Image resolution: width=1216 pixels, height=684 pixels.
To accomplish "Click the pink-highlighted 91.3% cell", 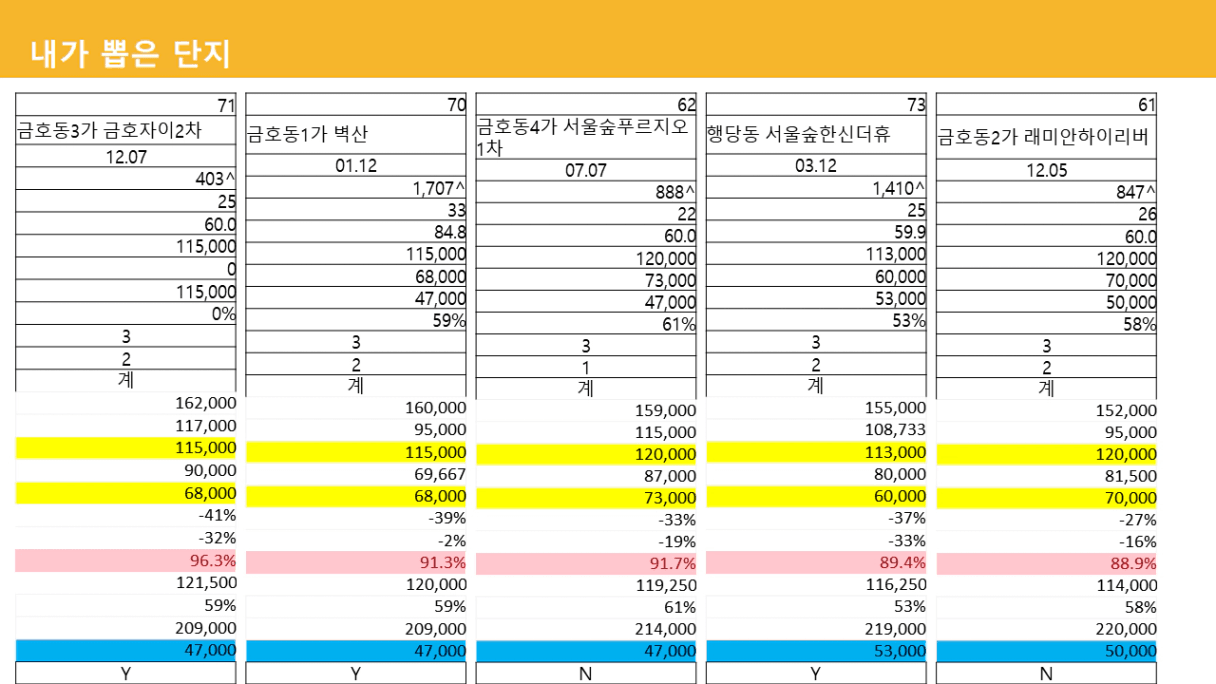I will 356,562.
